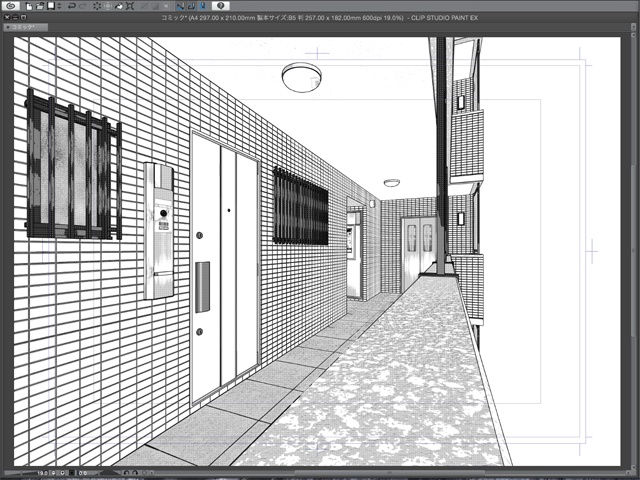Screen dimensions: 640x480
Task: Click the Open file folder icon
Action: coord(40,6)
